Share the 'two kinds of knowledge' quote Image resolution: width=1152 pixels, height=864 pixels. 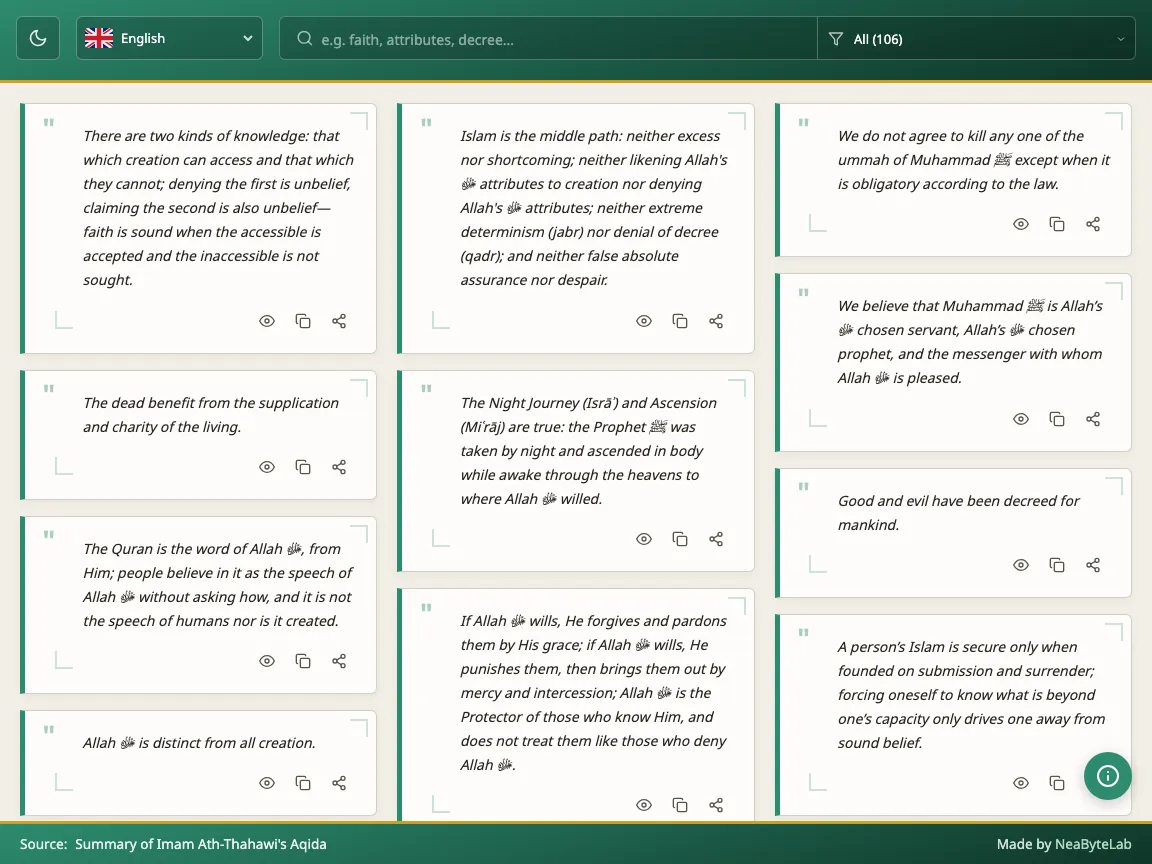pos(339,321)
